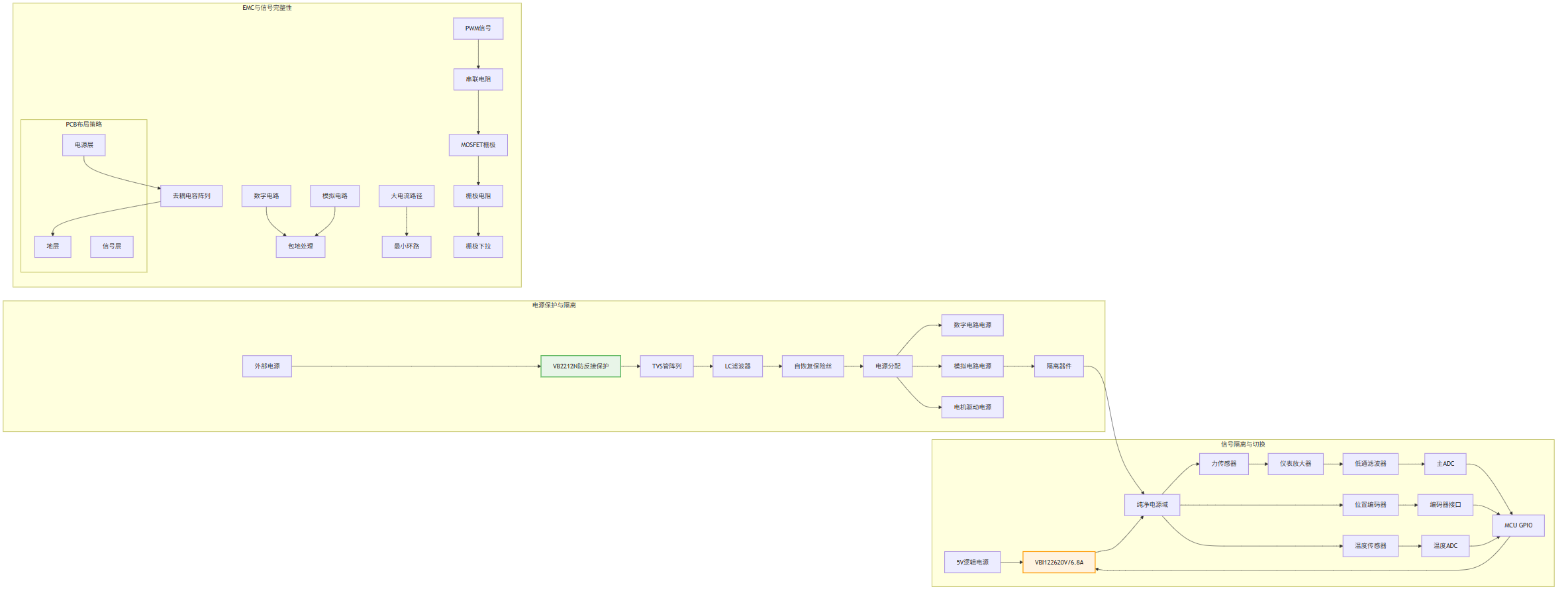This screenshot has width=1568, height=595.
Task: Click the '模拟电路电源' node
Action: [x=973, y=366]
